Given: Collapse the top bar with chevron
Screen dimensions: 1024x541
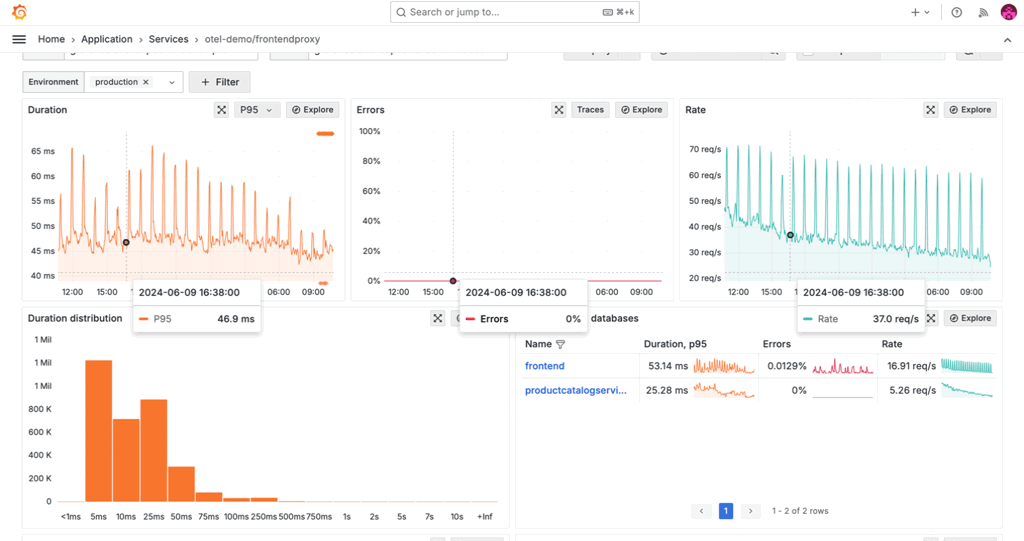Looking at the screenshot, I should click(x=1007, y=40).
